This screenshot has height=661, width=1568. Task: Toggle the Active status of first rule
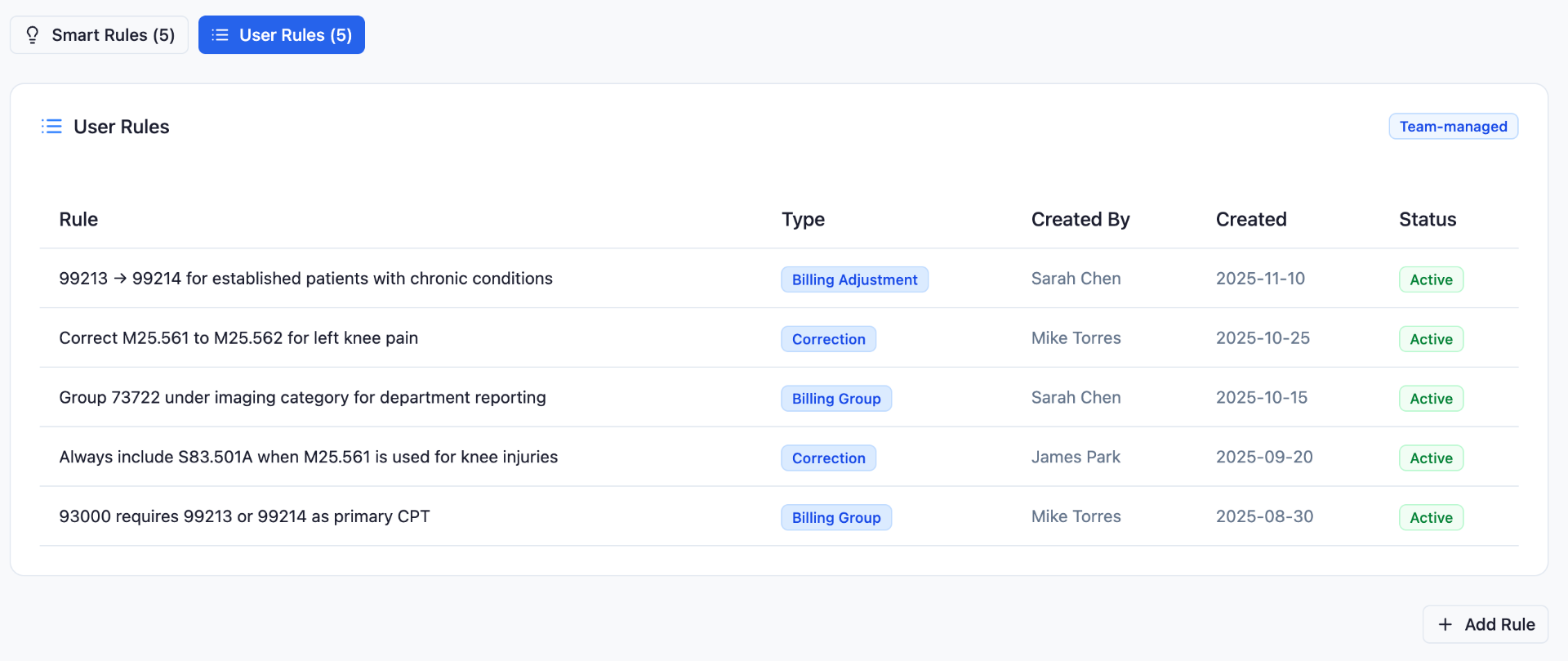[1431, 279]
